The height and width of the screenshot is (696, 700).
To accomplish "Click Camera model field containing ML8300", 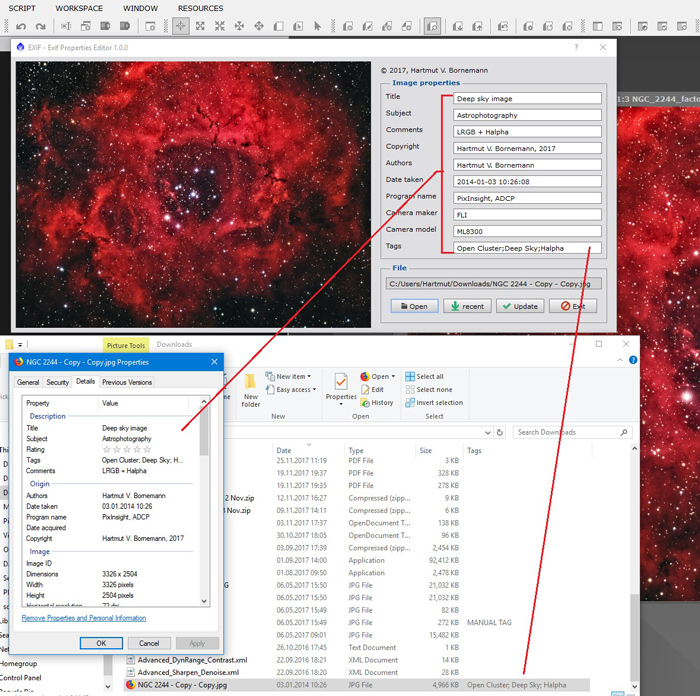I will coord(527,231).
